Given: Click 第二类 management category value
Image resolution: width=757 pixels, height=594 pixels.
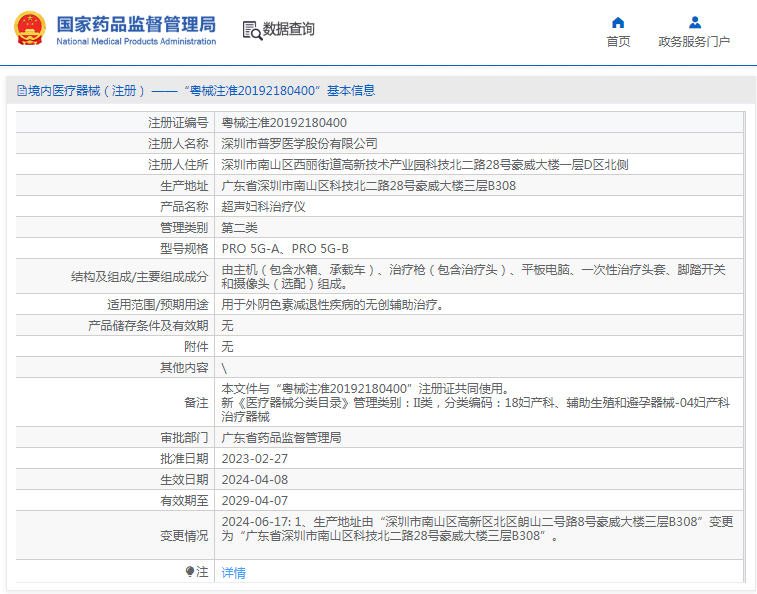Looking at the screenshot, I should click(x=239, y=227).
